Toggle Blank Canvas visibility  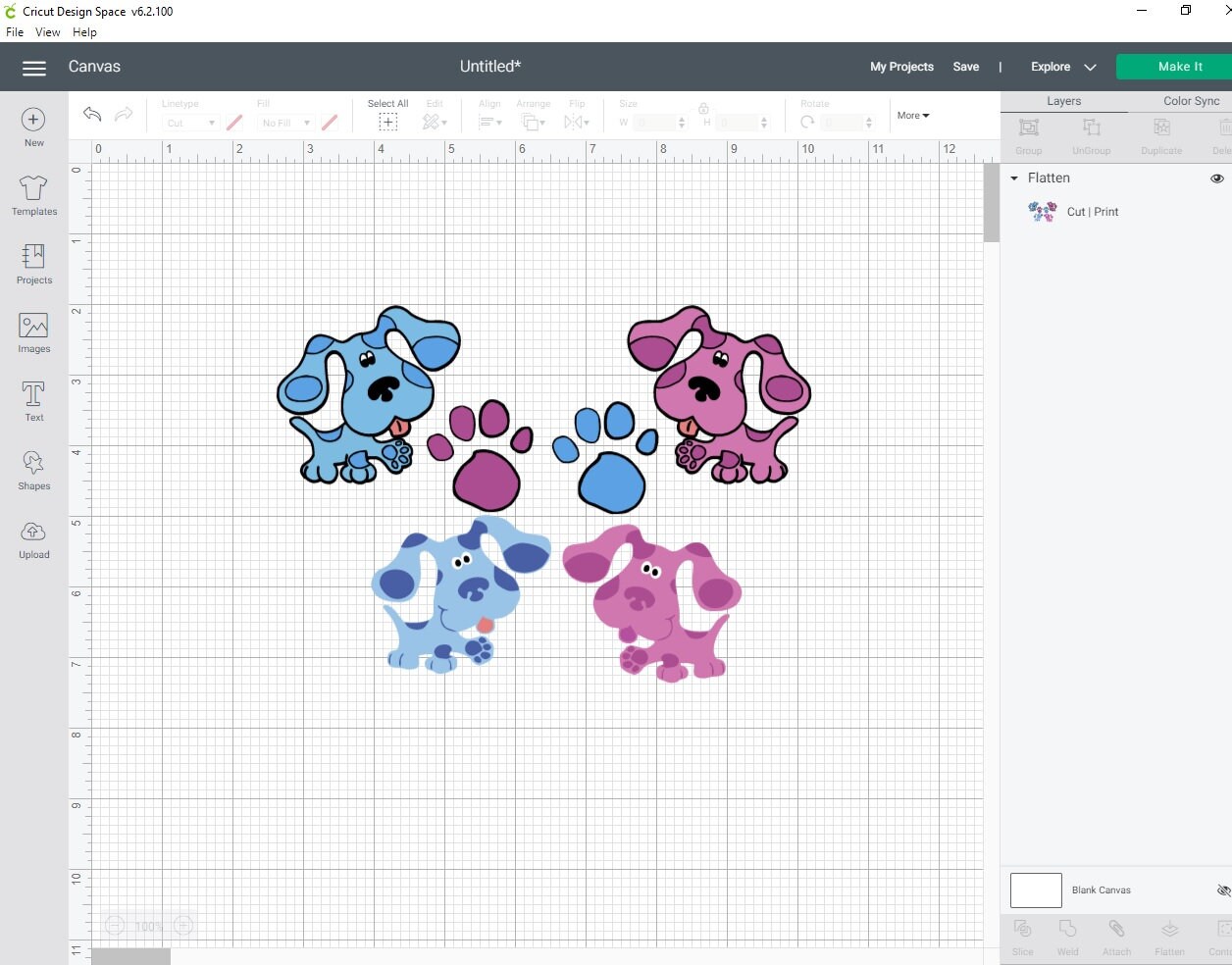click(x=1223, y=890)
